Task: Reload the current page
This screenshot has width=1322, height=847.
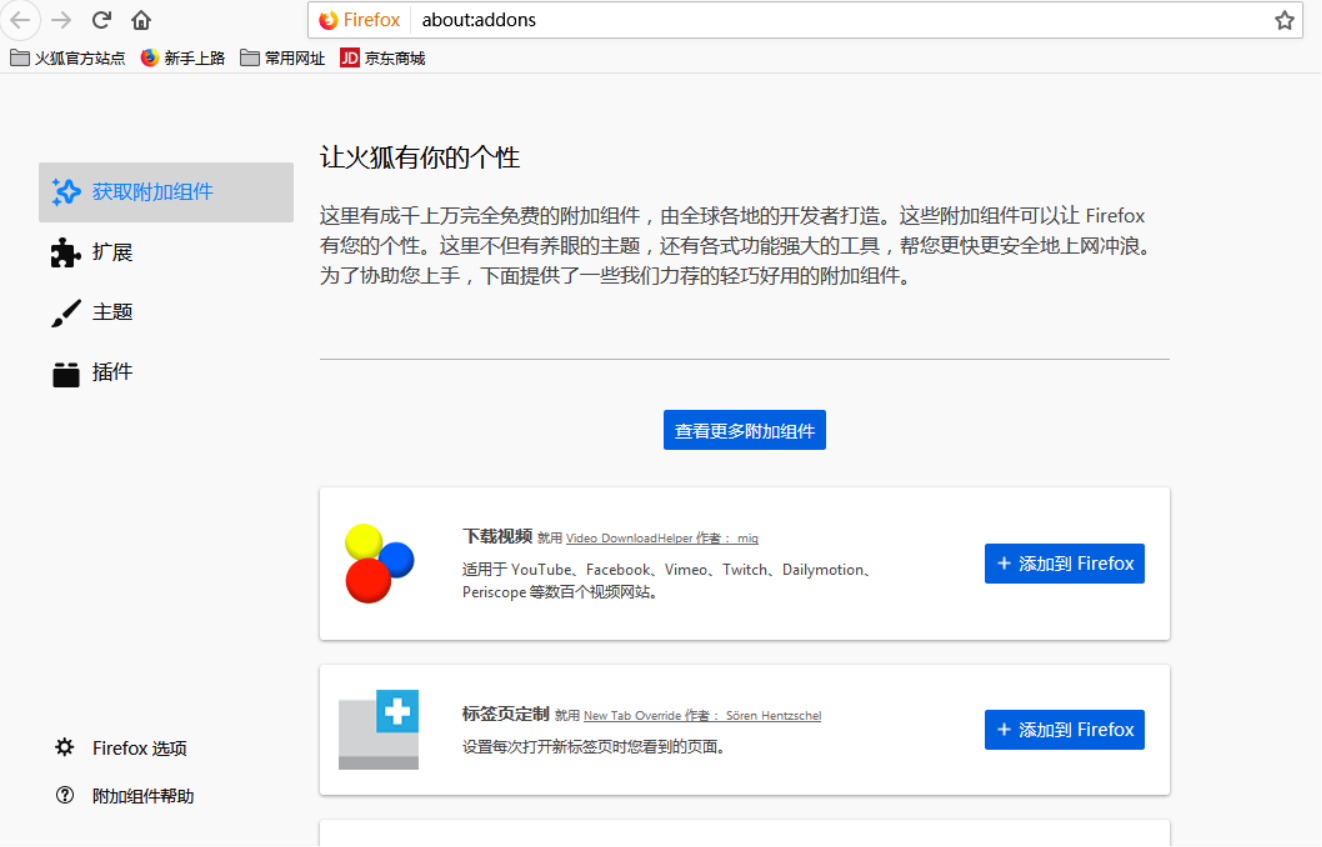Action: point(101,20)
